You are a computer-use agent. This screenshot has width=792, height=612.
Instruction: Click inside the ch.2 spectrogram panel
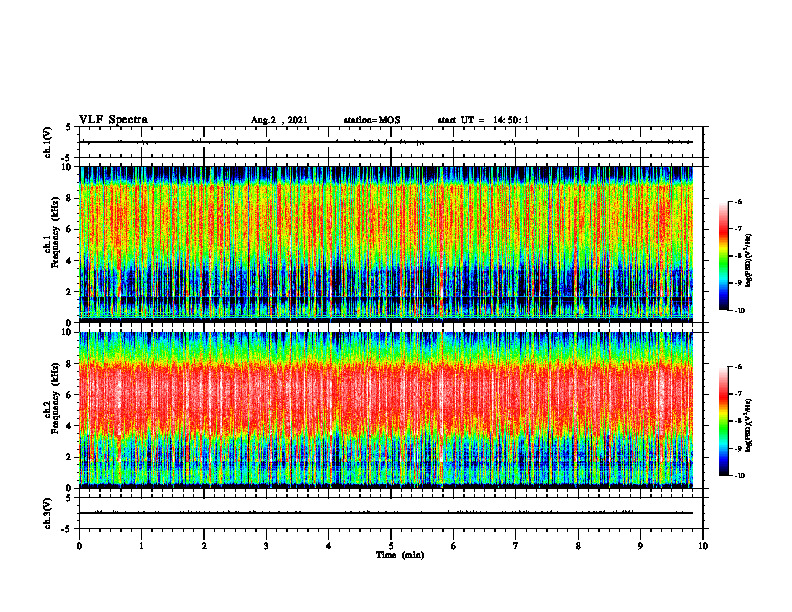386,410
